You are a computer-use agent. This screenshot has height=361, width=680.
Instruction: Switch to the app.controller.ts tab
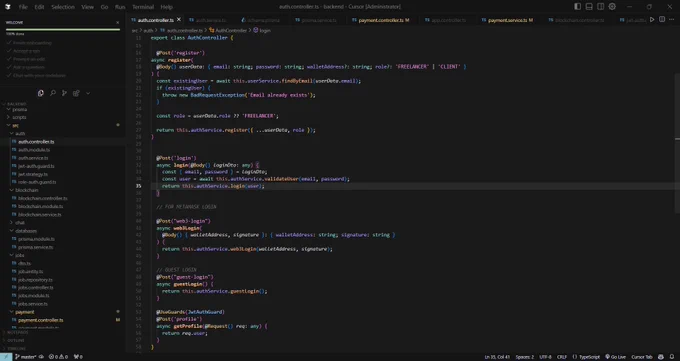[x=448, y=20]
